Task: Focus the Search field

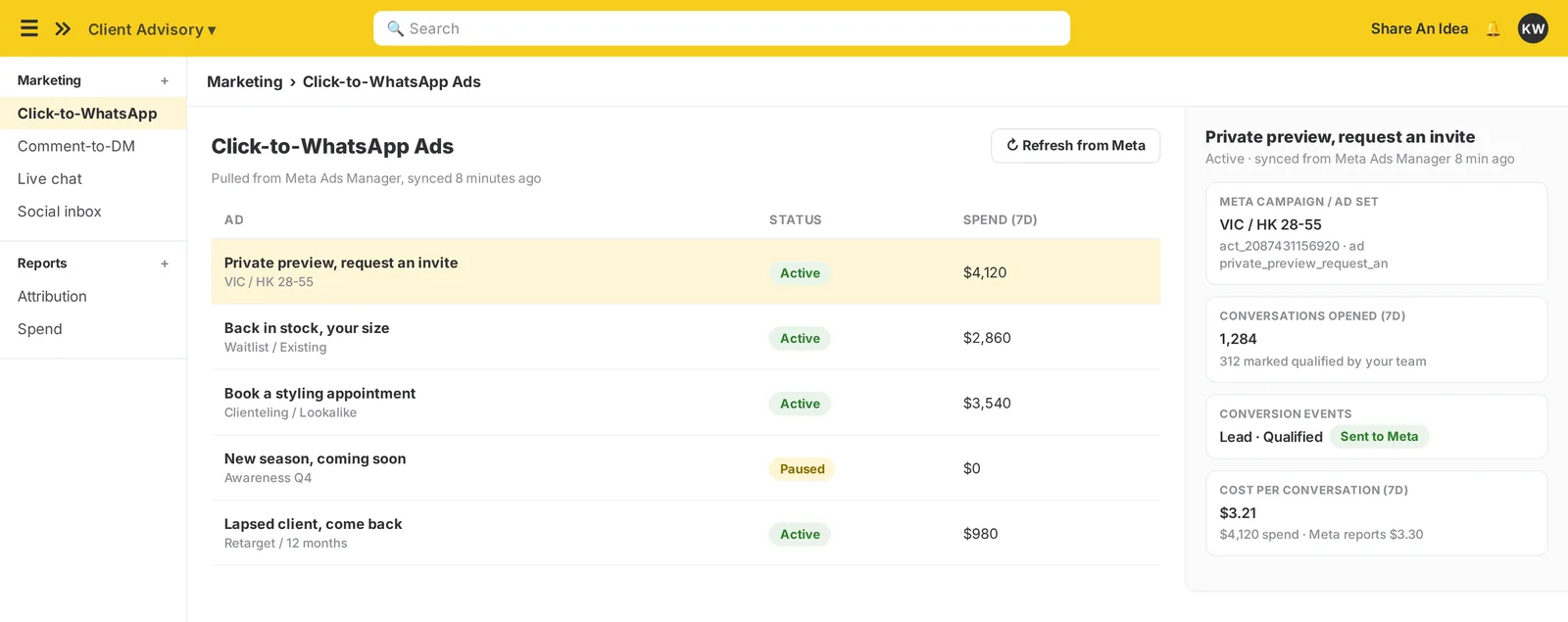Action: tap(721, 28)
